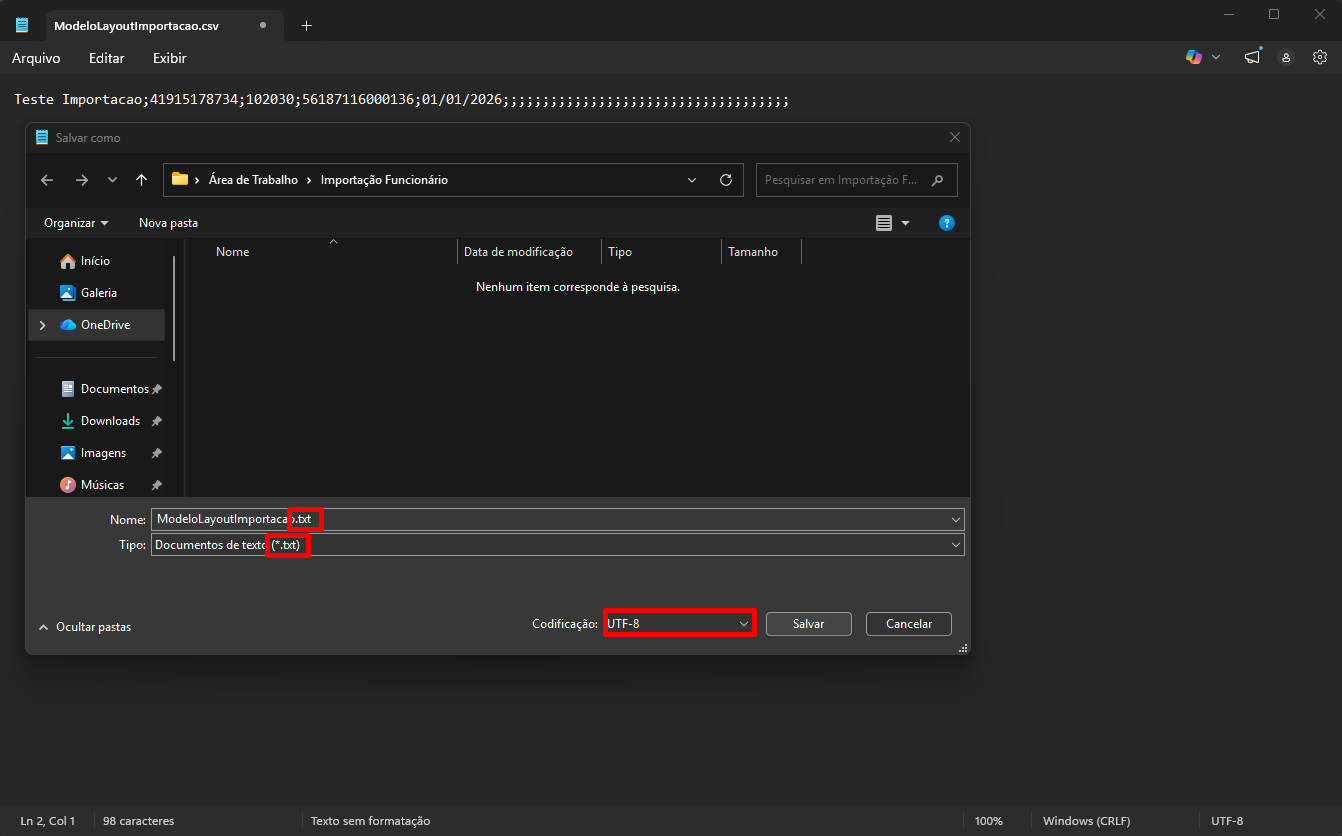Click UTF-8 encoding in the status bar
Image resolution: width=1342 pixels, height=836 pixels.
(1227, 821)
